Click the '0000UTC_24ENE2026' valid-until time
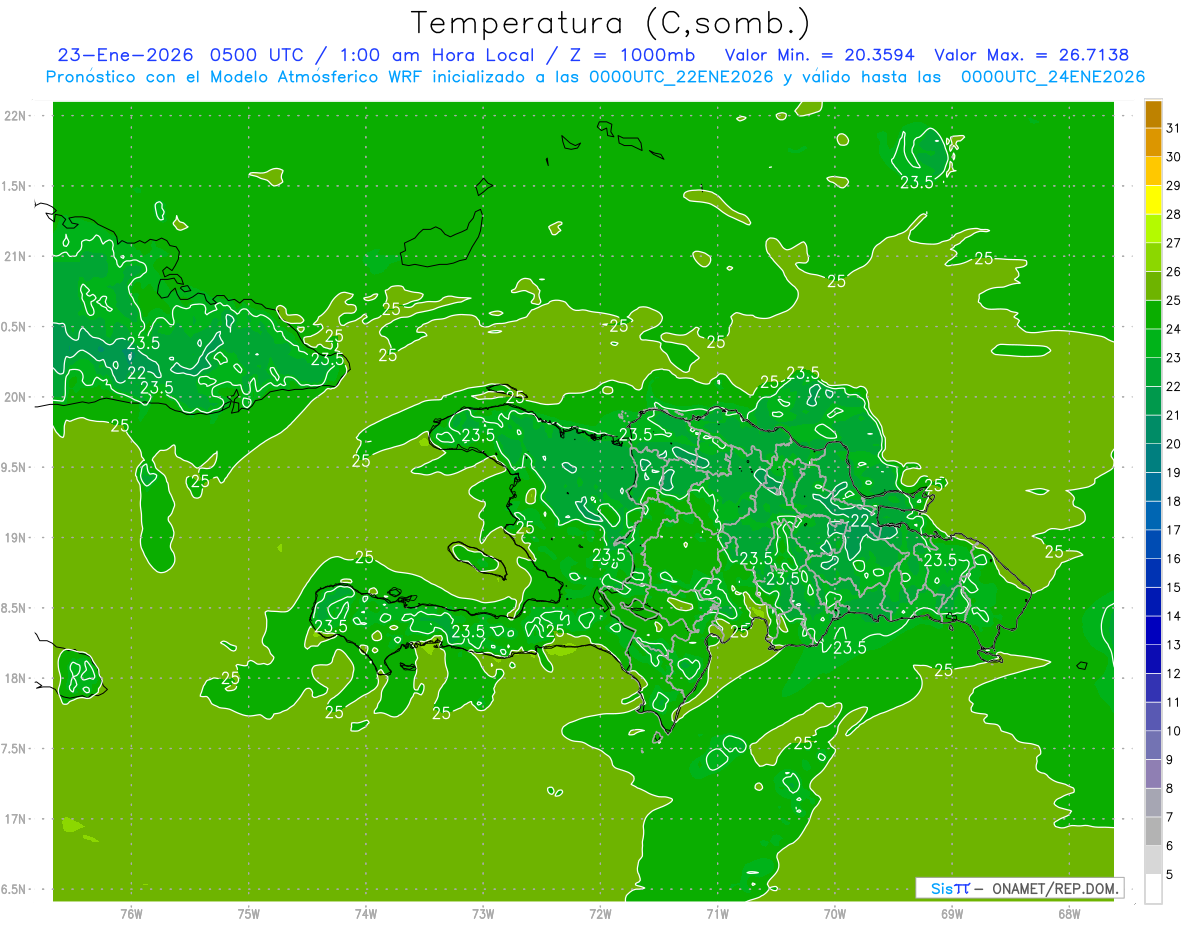Viewport: 1200px width, 927px height. point(1053,77)
